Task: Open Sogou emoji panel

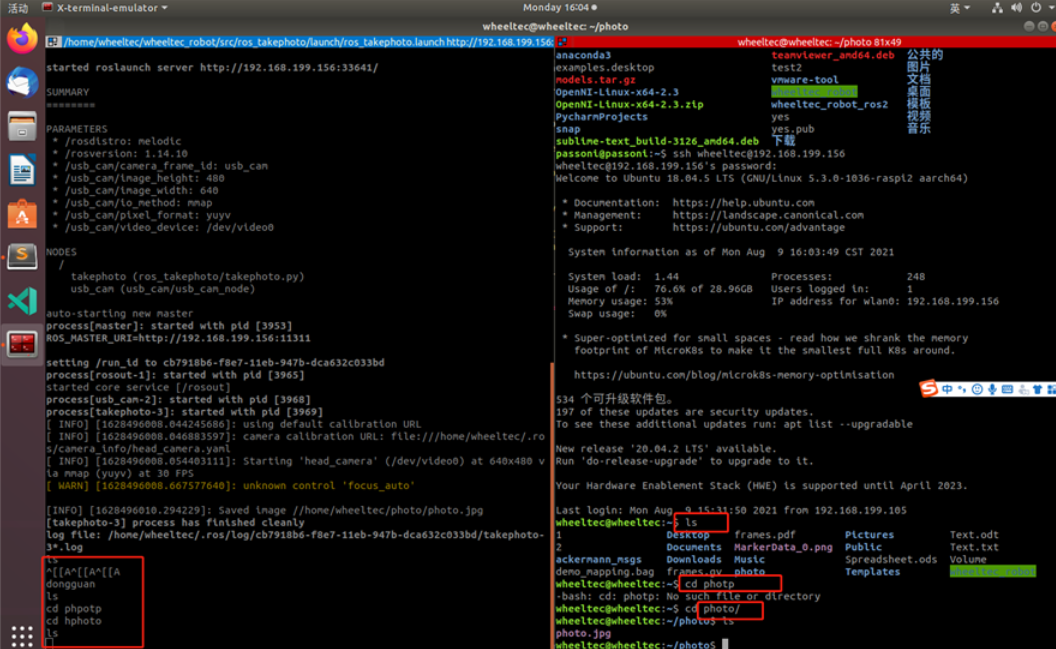Action: click(977, 389)
